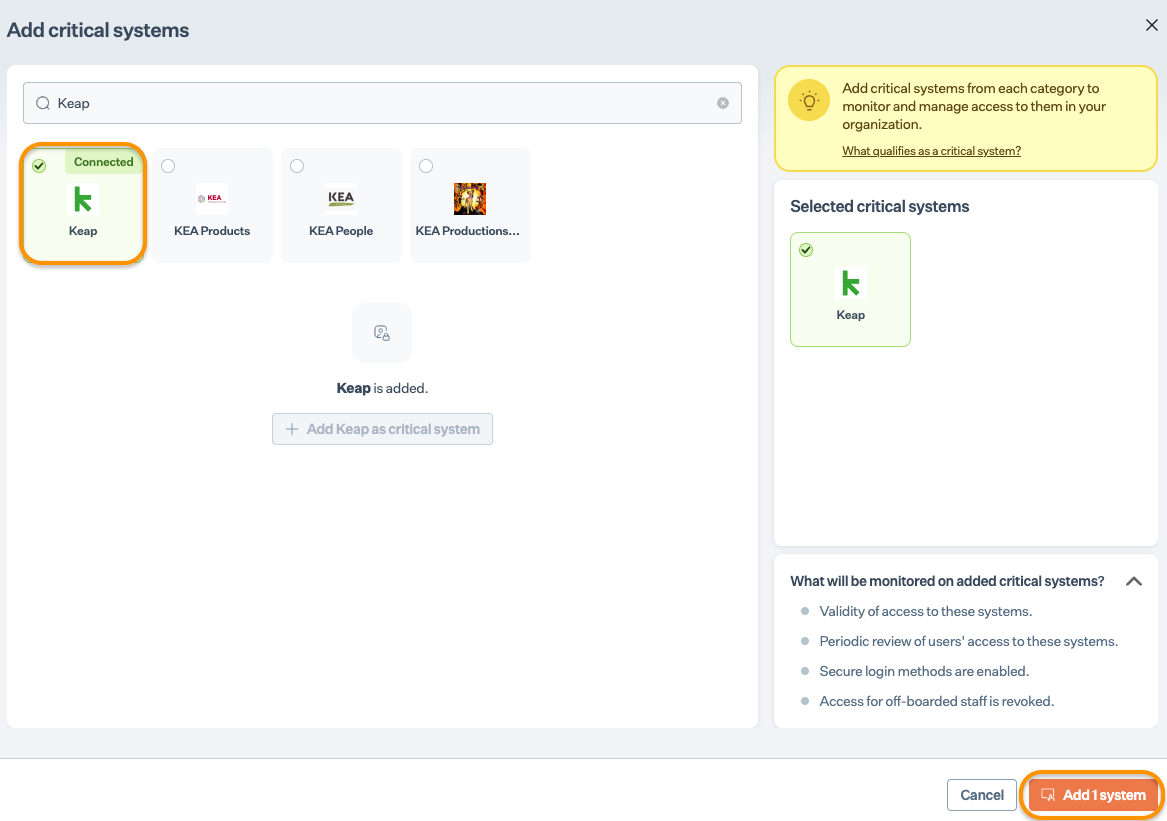This screenshot has height=821, width=1167.
Task: Click the lightbulb tip icon
Action: [x=809, y=100]
